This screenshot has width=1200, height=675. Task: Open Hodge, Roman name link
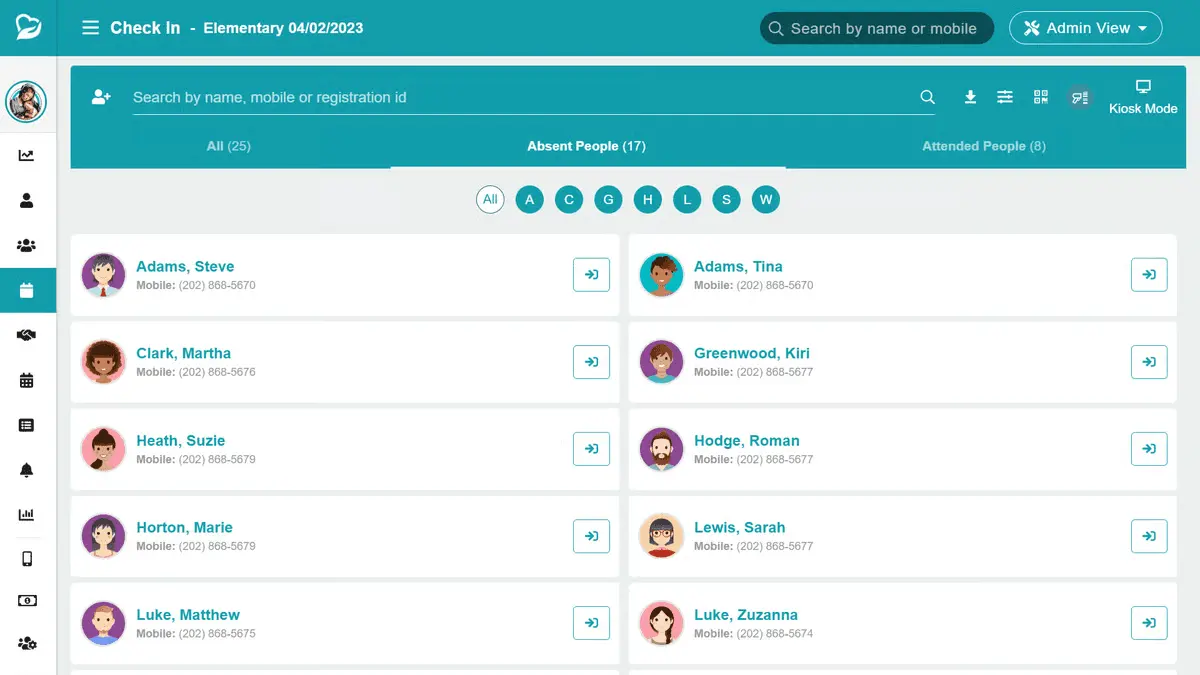tap(747, 441)
